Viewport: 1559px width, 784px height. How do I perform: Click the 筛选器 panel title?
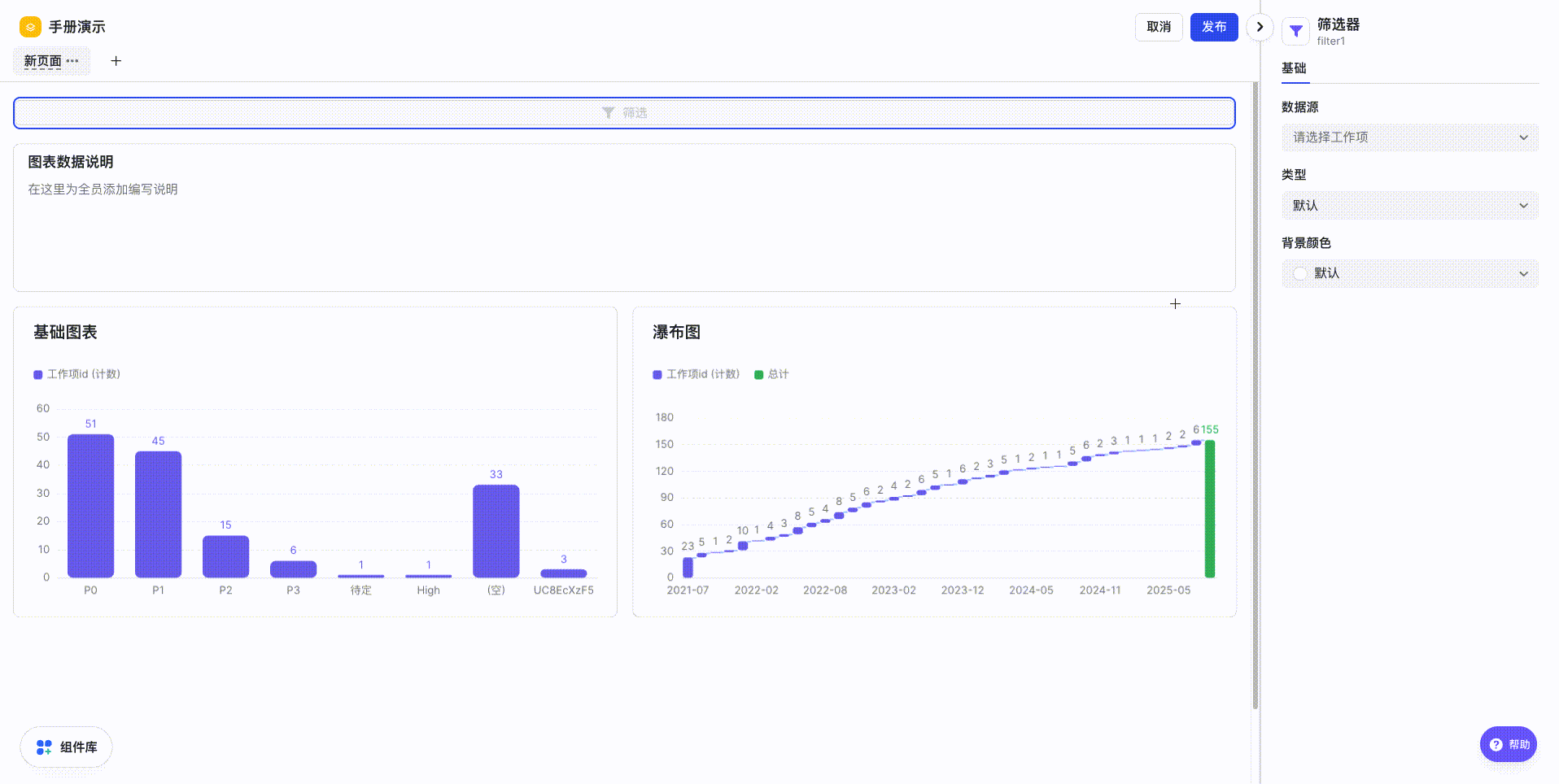tap(1338, 24)
